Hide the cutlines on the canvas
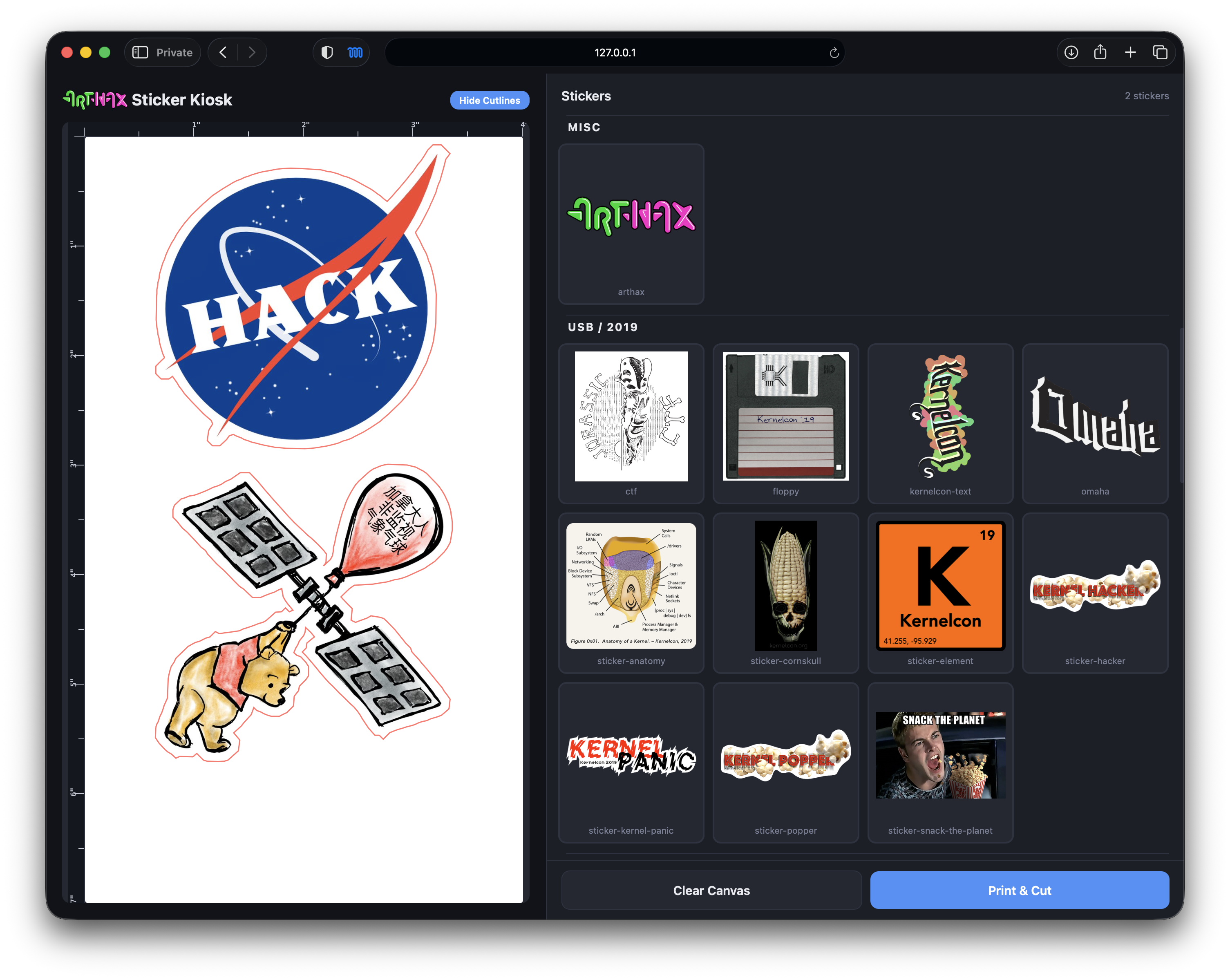Image resolution: width=1230 pixels, height=980 pixels. [490, 100]
